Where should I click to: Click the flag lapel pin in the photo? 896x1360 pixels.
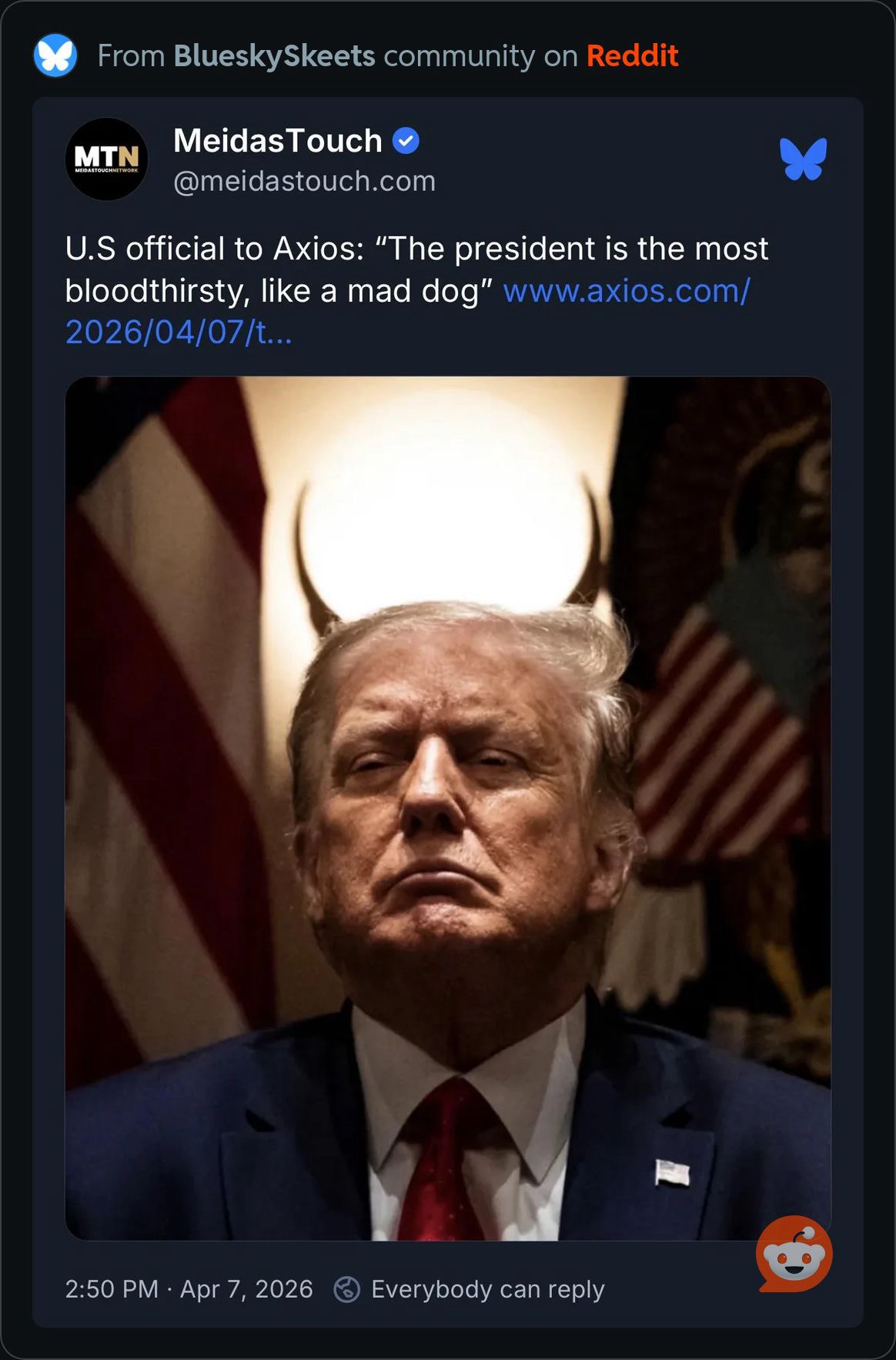[672, 1173]
